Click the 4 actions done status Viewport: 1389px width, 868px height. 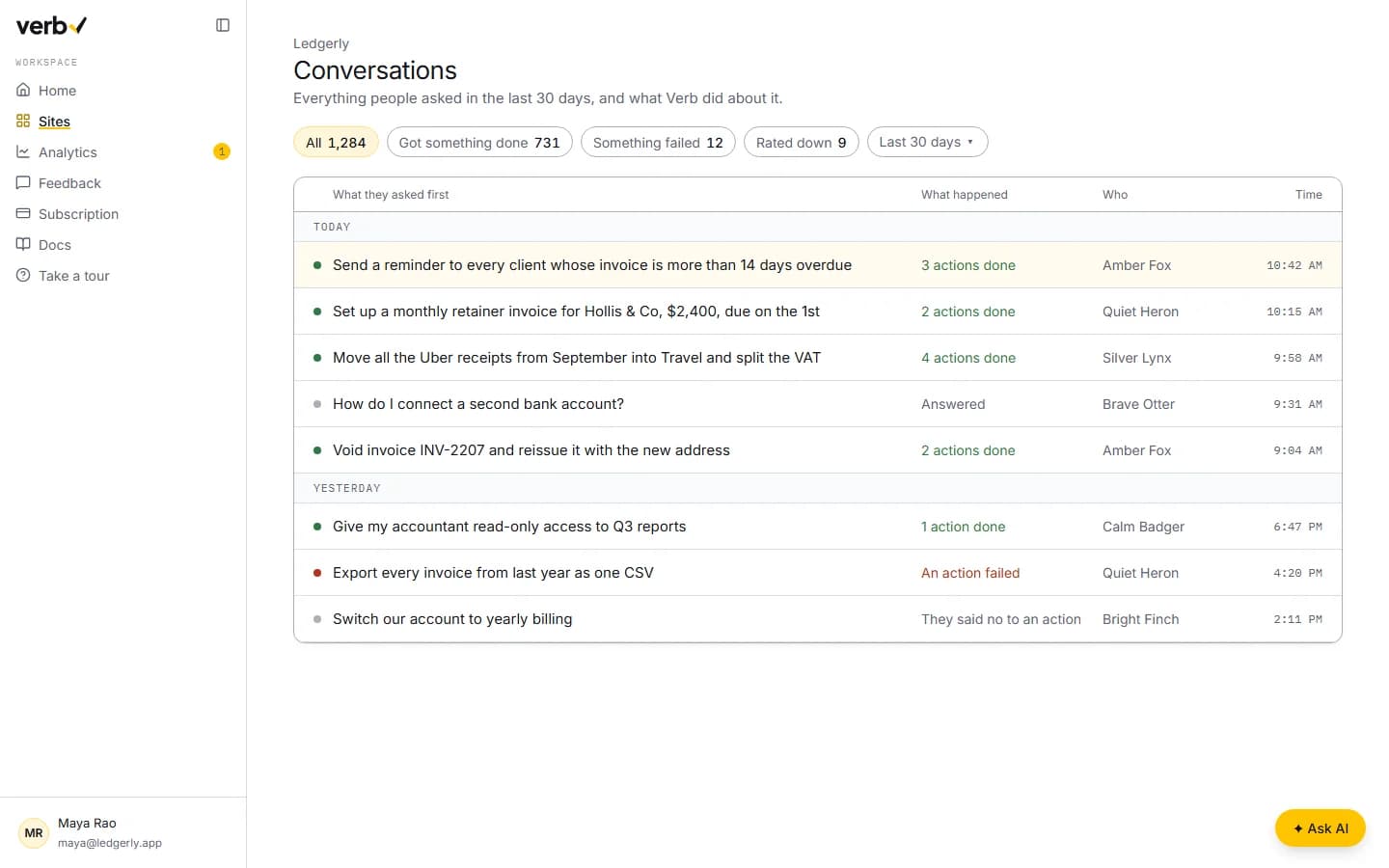point(968,358)
